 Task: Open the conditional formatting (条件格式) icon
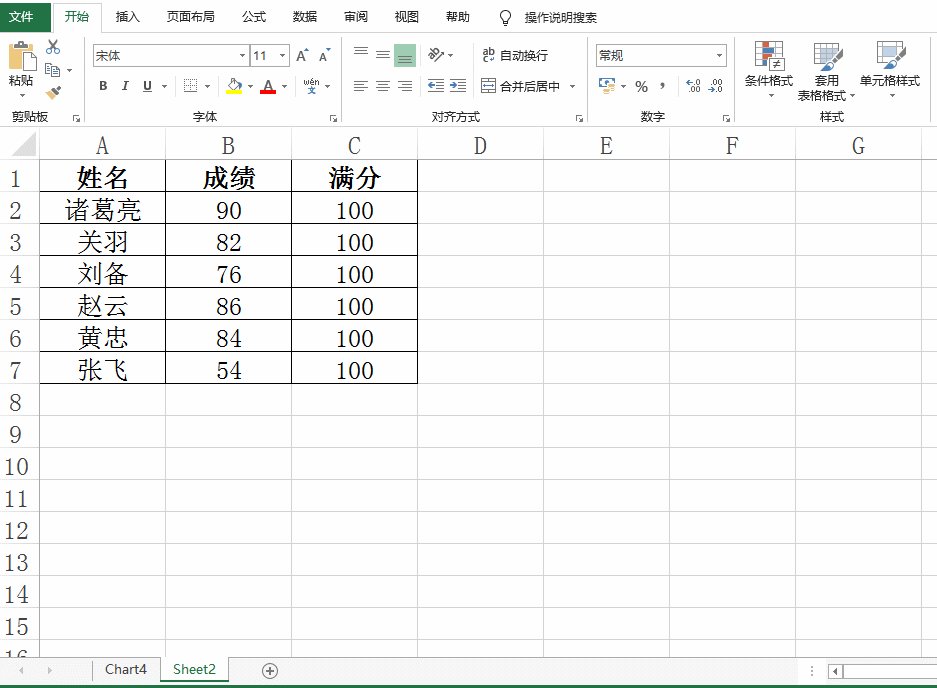pos(768,65)
